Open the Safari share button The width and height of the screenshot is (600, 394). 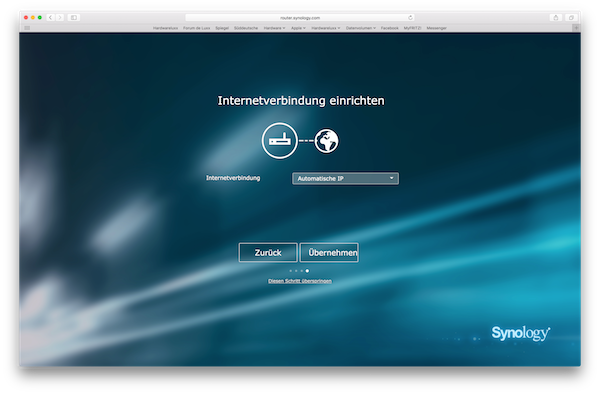click(x=556, y=18)
